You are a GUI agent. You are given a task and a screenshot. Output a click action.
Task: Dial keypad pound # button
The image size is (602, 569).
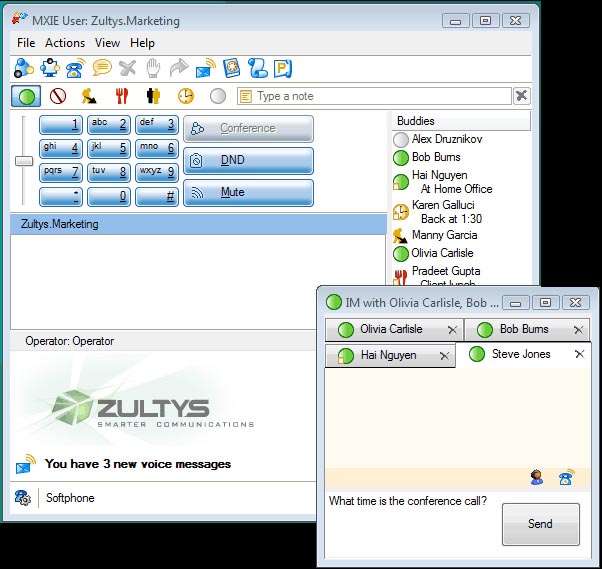tap(157, 197)
